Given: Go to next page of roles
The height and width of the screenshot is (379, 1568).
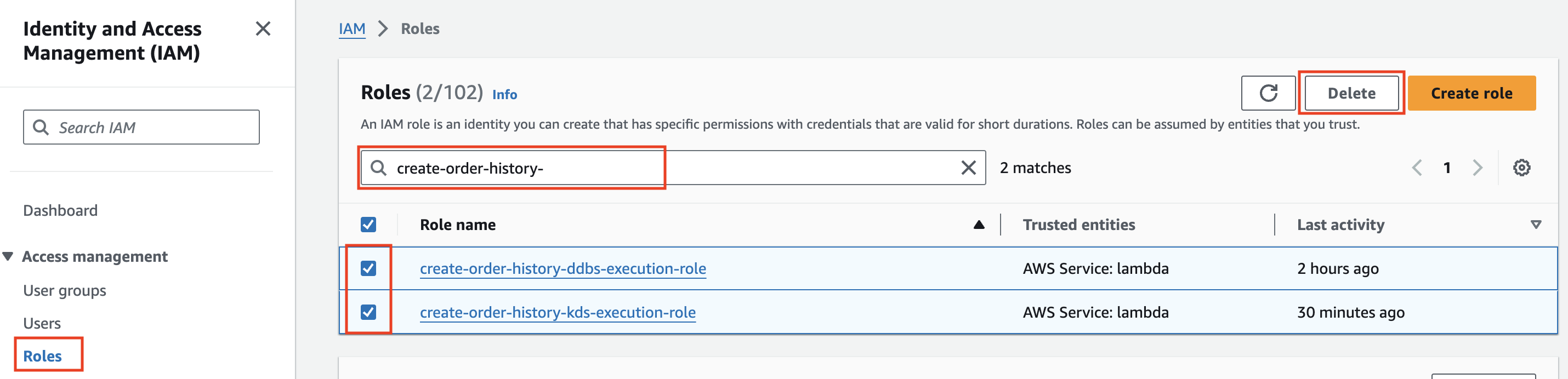Looking at the screenshot, I should (1478, 168).
